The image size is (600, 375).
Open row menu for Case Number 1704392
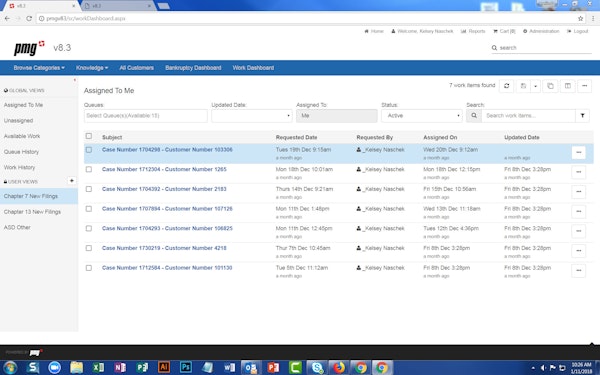[579, 192]
